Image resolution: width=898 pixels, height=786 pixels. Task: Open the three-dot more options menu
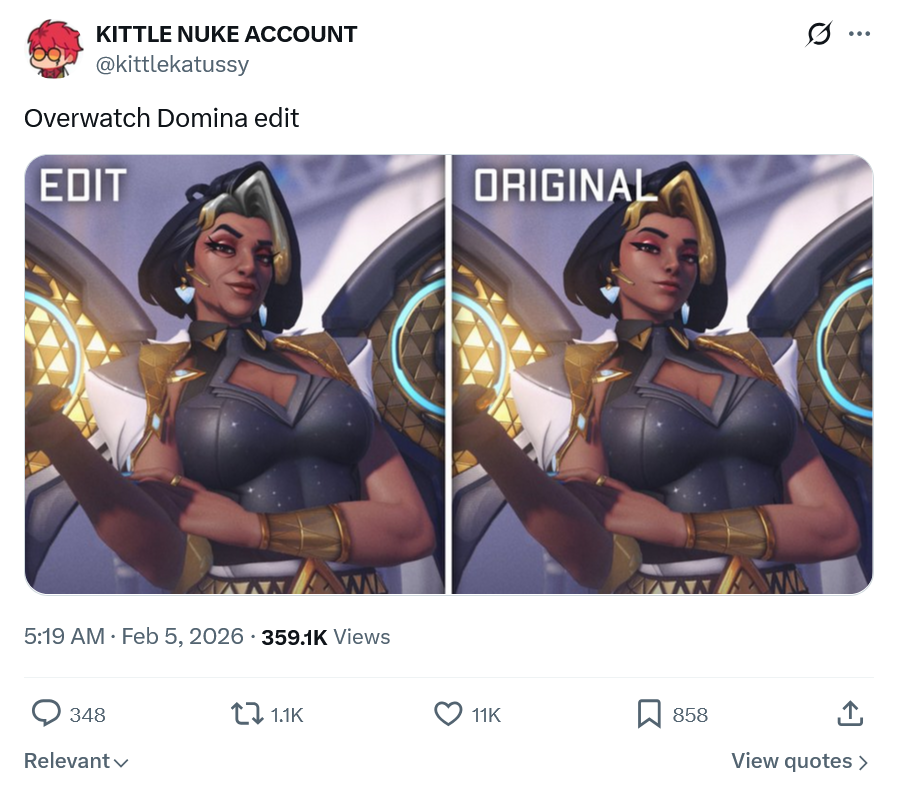click(x=860, y=34)
